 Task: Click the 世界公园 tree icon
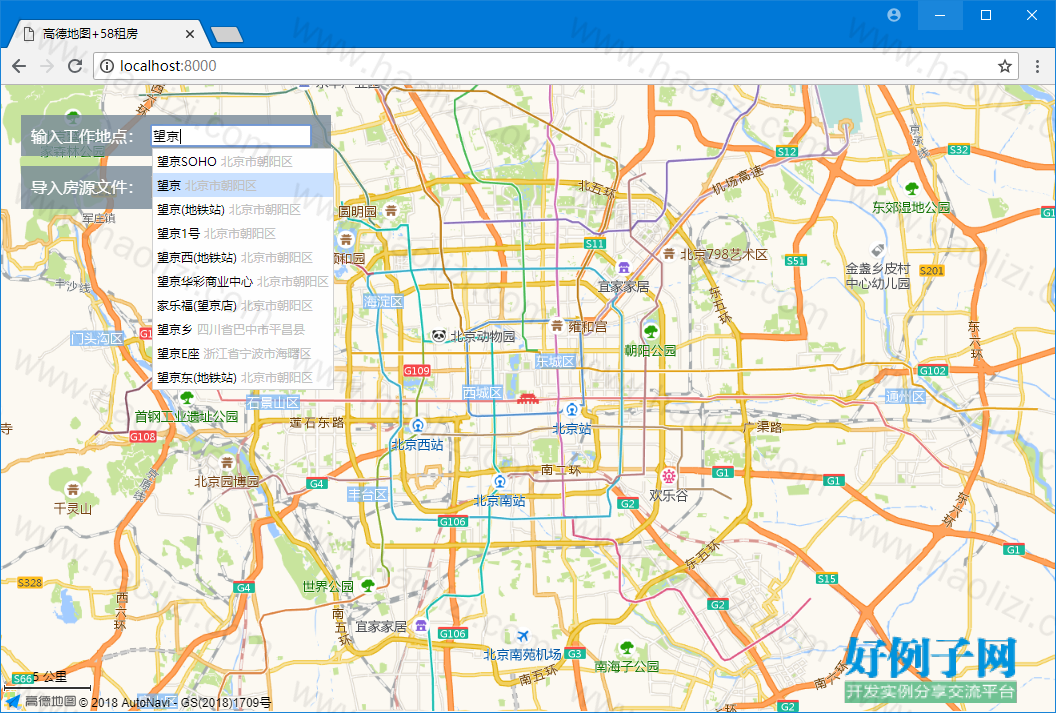(x=367, y=585)
